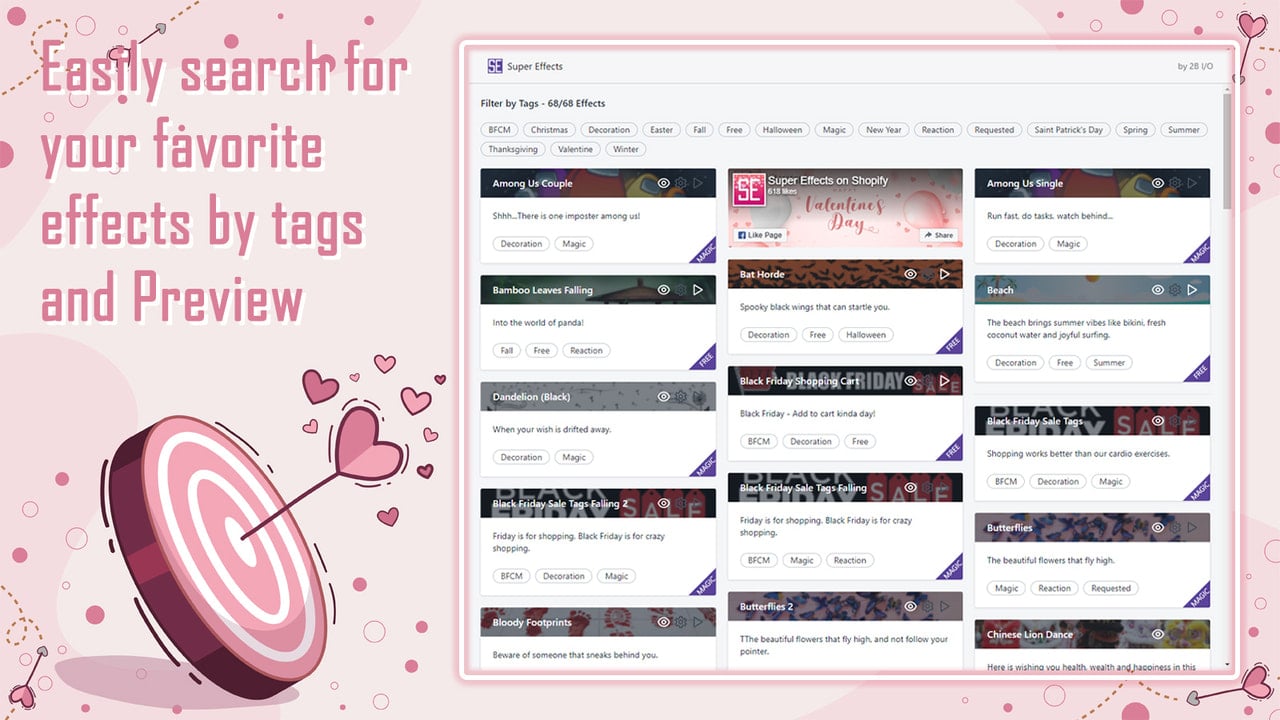Filter effects by the Halloween tag
The height and width of the screenshot is (720, 1280).
[x=782, y=130]
